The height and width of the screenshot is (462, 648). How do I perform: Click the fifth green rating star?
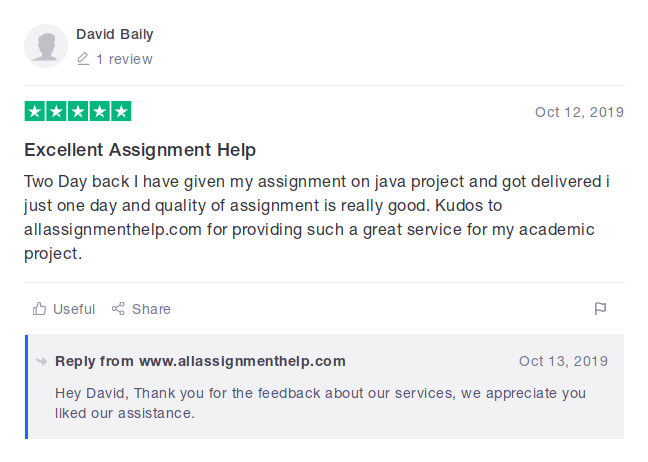point(121,112)
